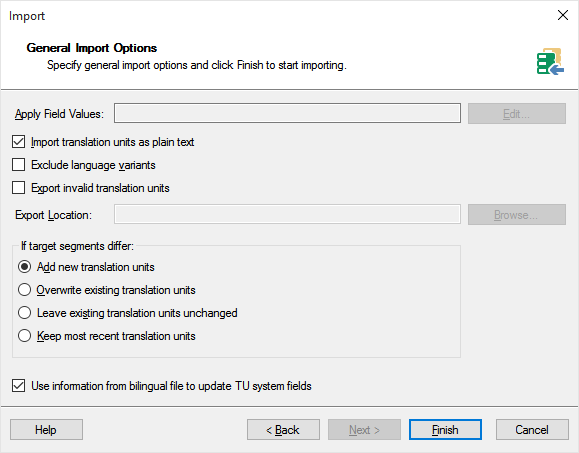
Task: Uncheck Import translation units as plain text
Action: coord(18,142)
